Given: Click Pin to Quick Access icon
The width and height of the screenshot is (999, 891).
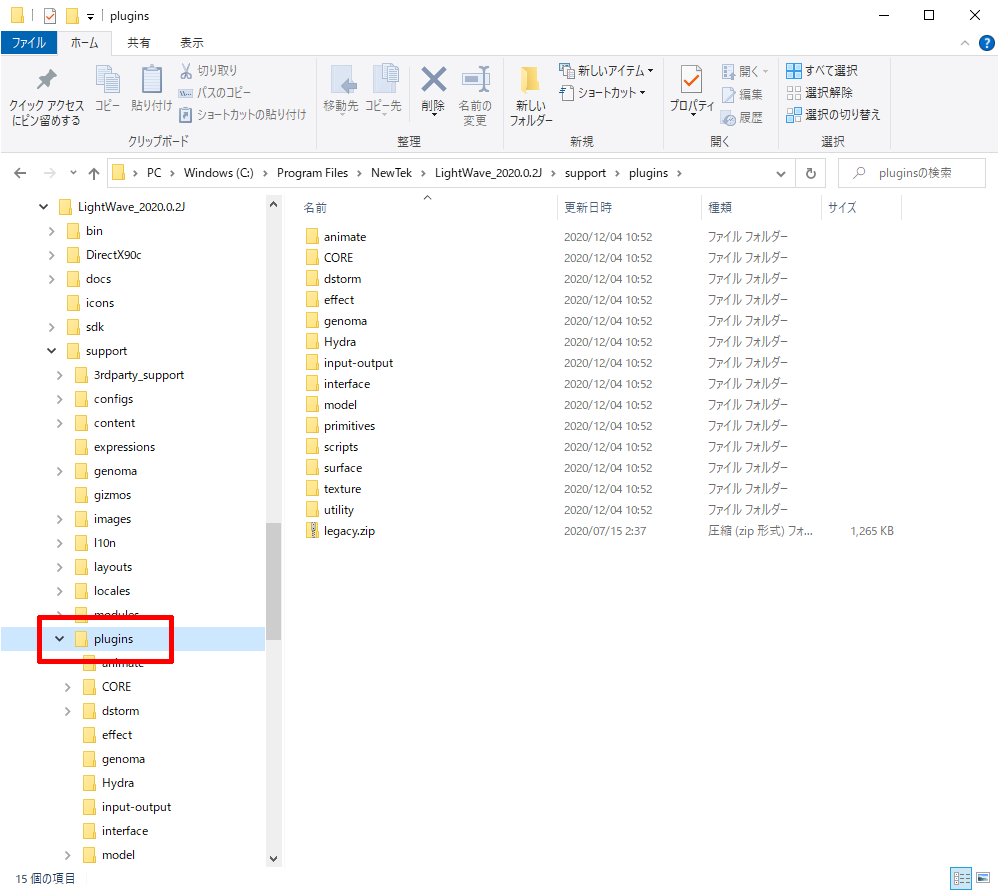Looking at the screenshot, I should tap(46, 80).
